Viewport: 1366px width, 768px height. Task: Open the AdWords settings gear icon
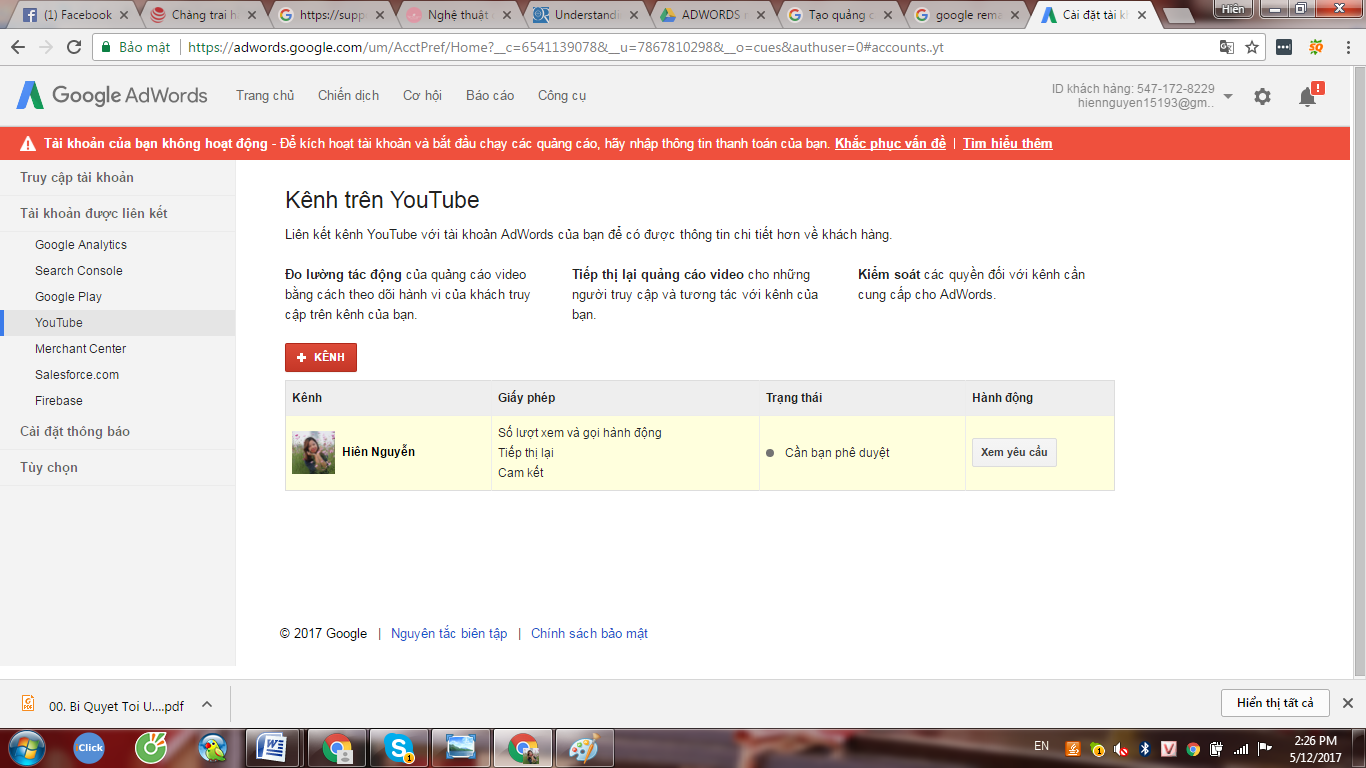pos(1262,96)
